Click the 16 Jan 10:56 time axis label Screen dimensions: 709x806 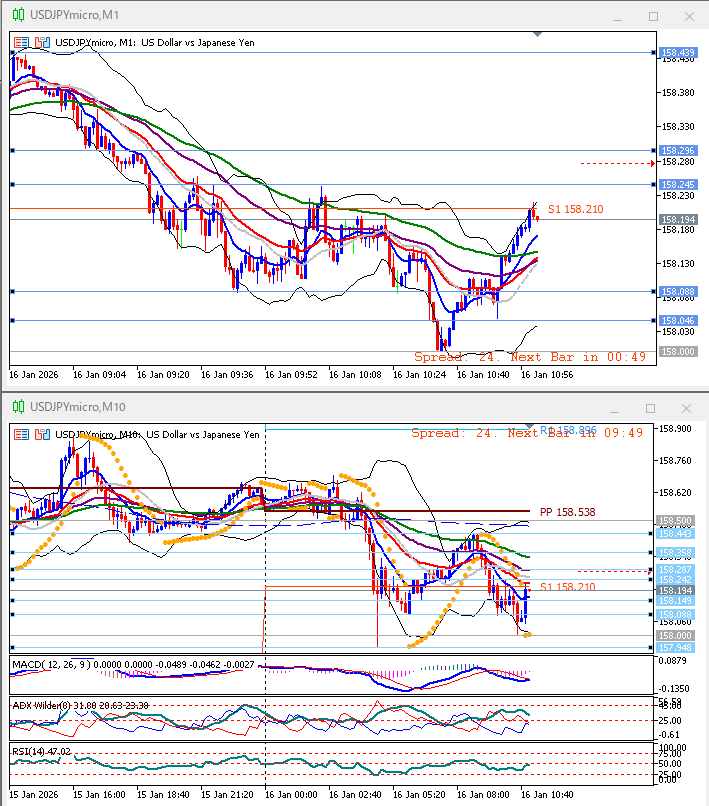click(x=548, y=374)
